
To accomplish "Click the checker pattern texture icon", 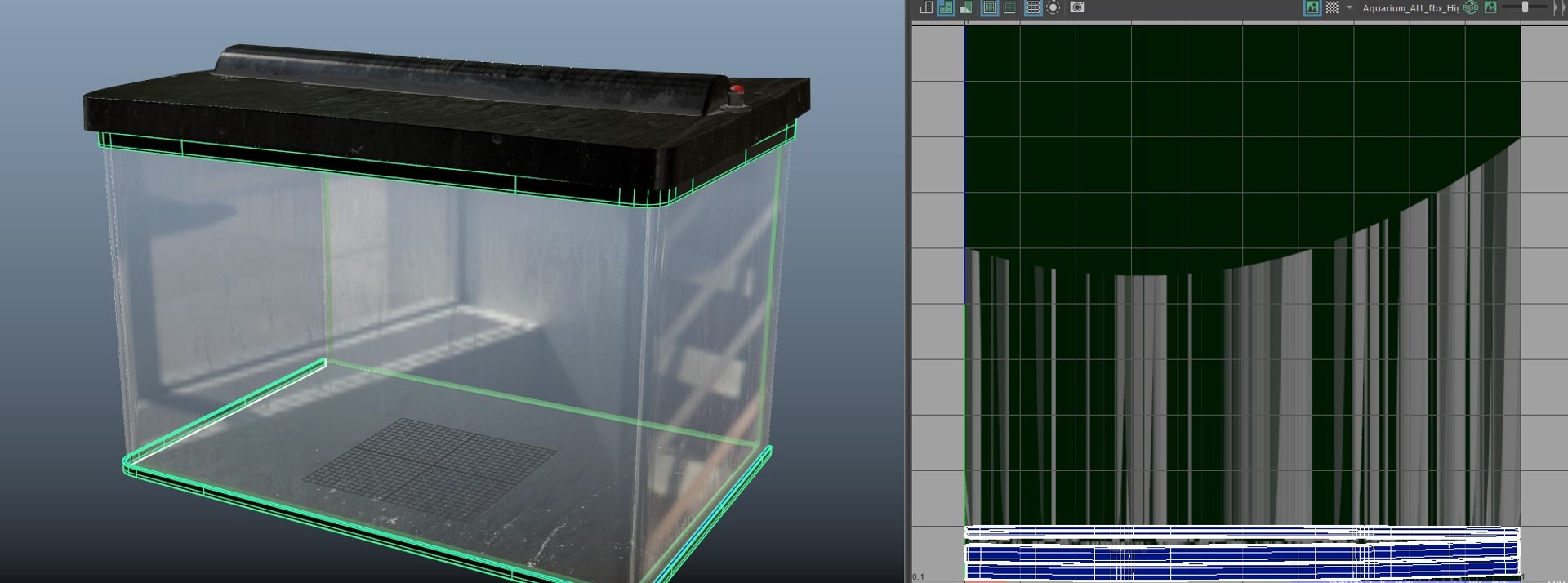I will click(x=1332, y=7).
